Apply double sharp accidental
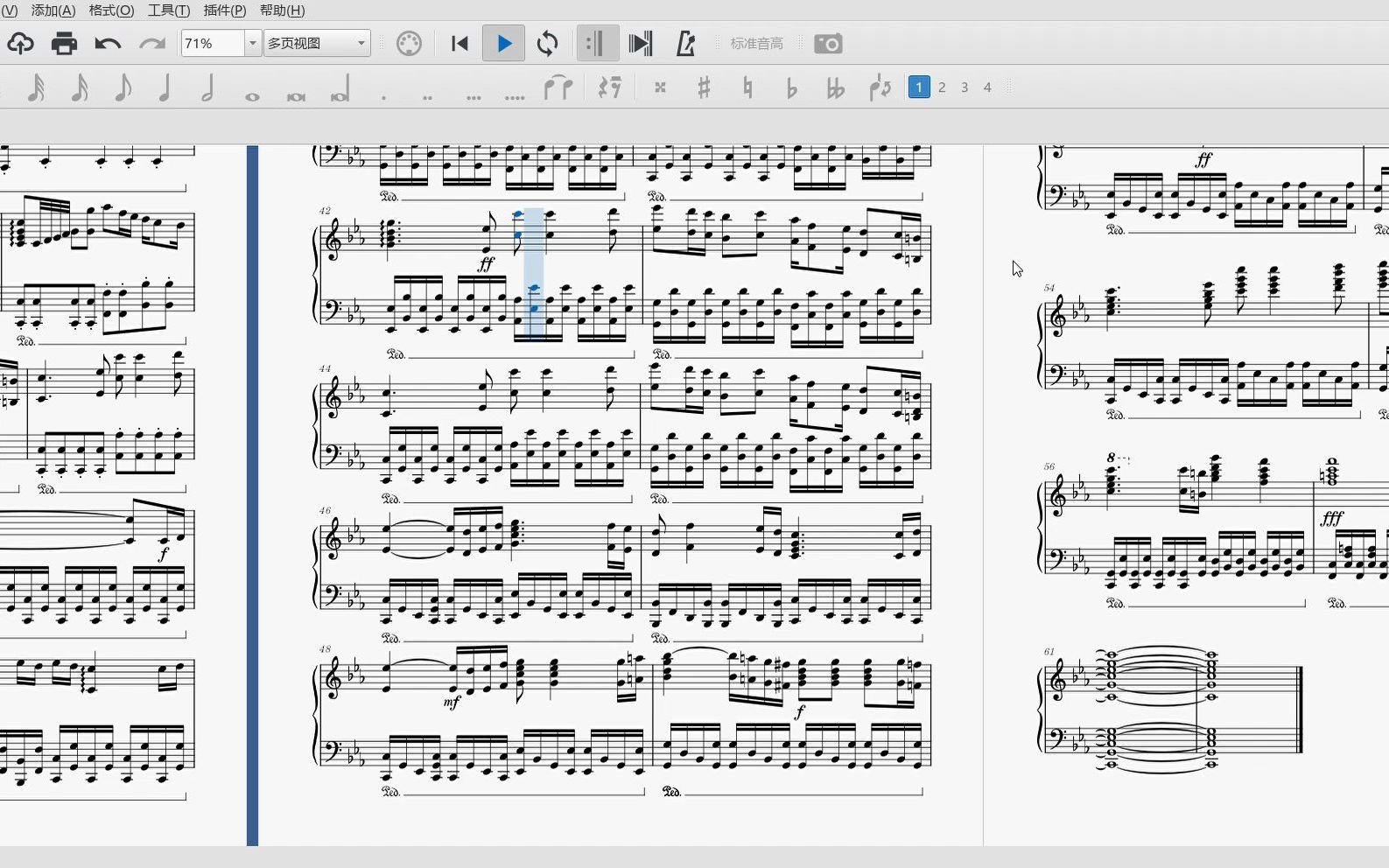The height and width of the screenshot is (868, 1389). click(x=661, y=87)
